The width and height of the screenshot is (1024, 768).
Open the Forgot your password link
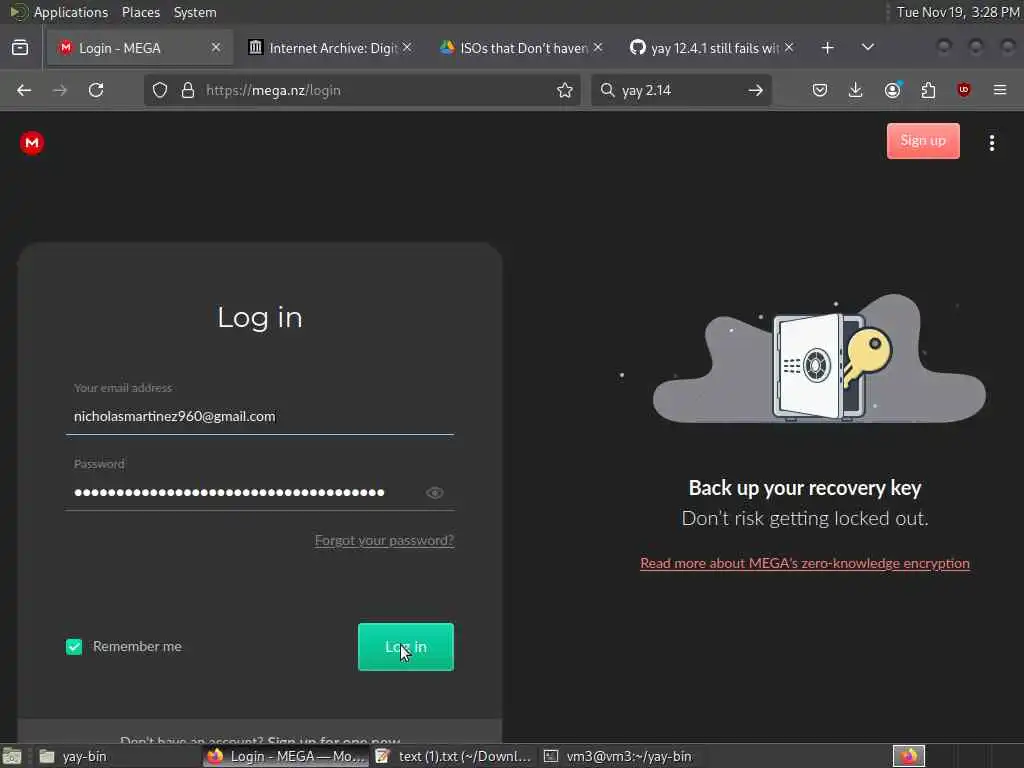click(x=384, y=540)
